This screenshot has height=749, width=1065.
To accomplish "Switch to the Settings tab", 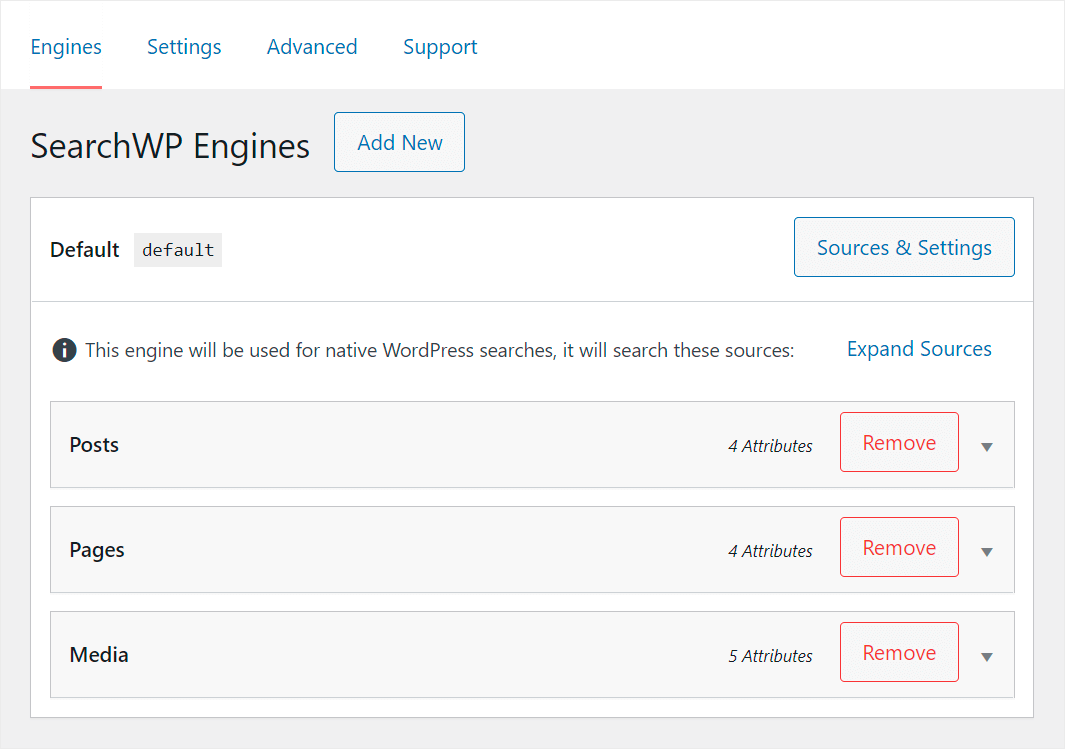I will click(x=184, y=47).
